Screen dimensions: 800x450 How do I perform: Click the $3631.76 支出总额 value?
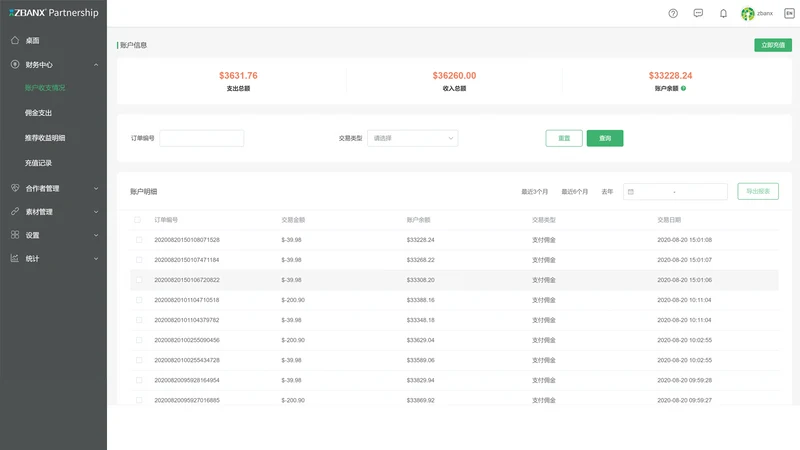click(x=238, y=76)
